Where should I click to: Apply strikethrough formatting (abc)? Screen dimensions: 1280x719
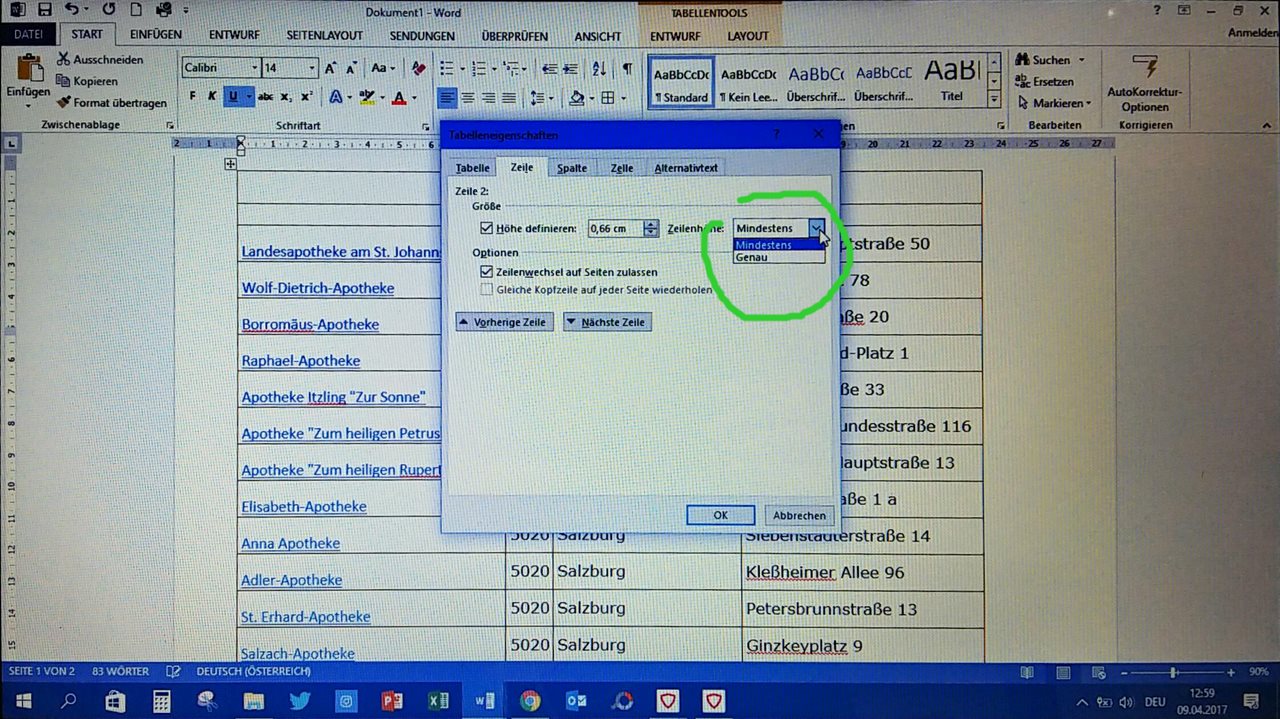tap(265, 97)
